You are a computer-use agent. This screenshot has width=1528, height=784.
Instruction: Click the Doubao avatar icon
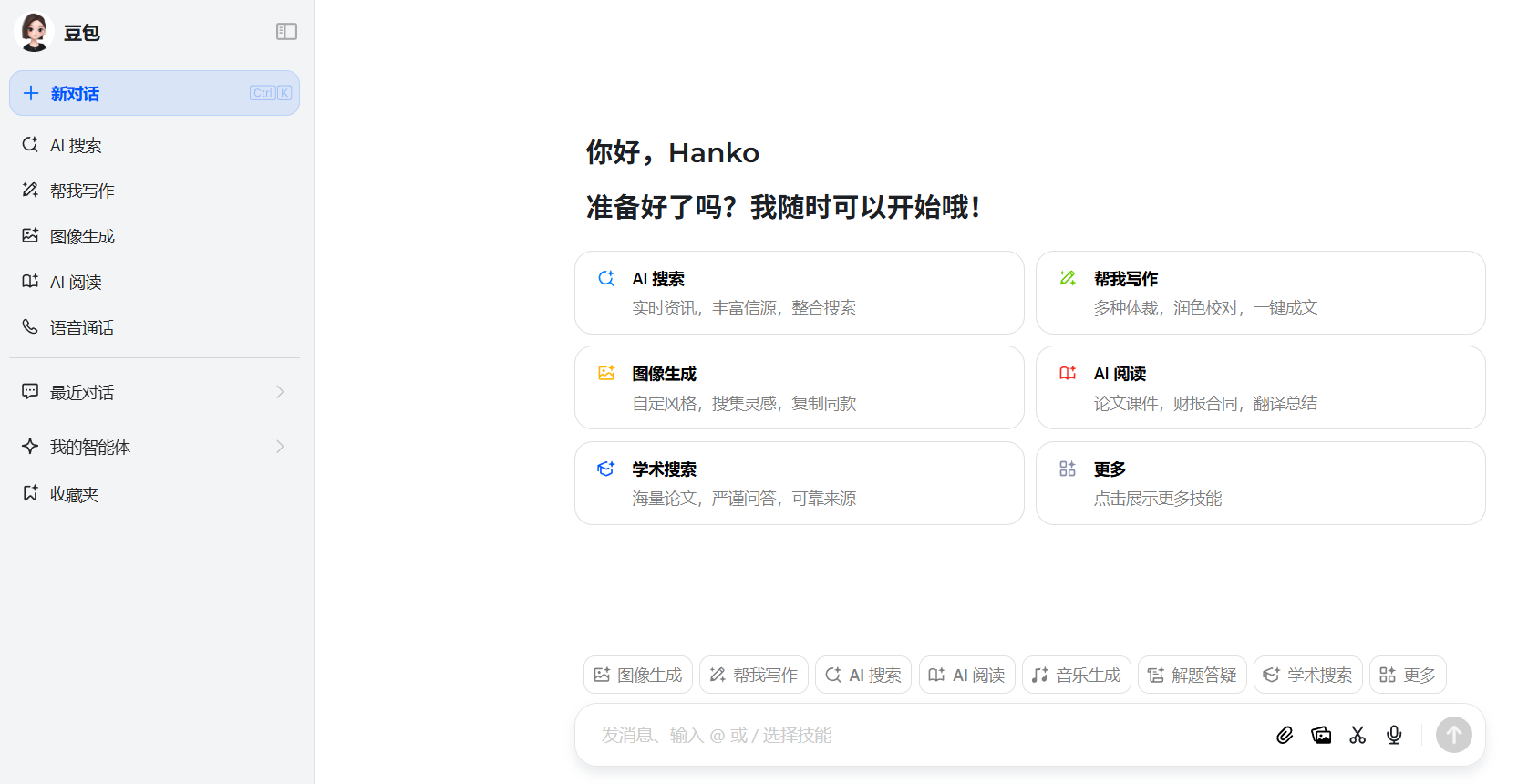(35, 32)
